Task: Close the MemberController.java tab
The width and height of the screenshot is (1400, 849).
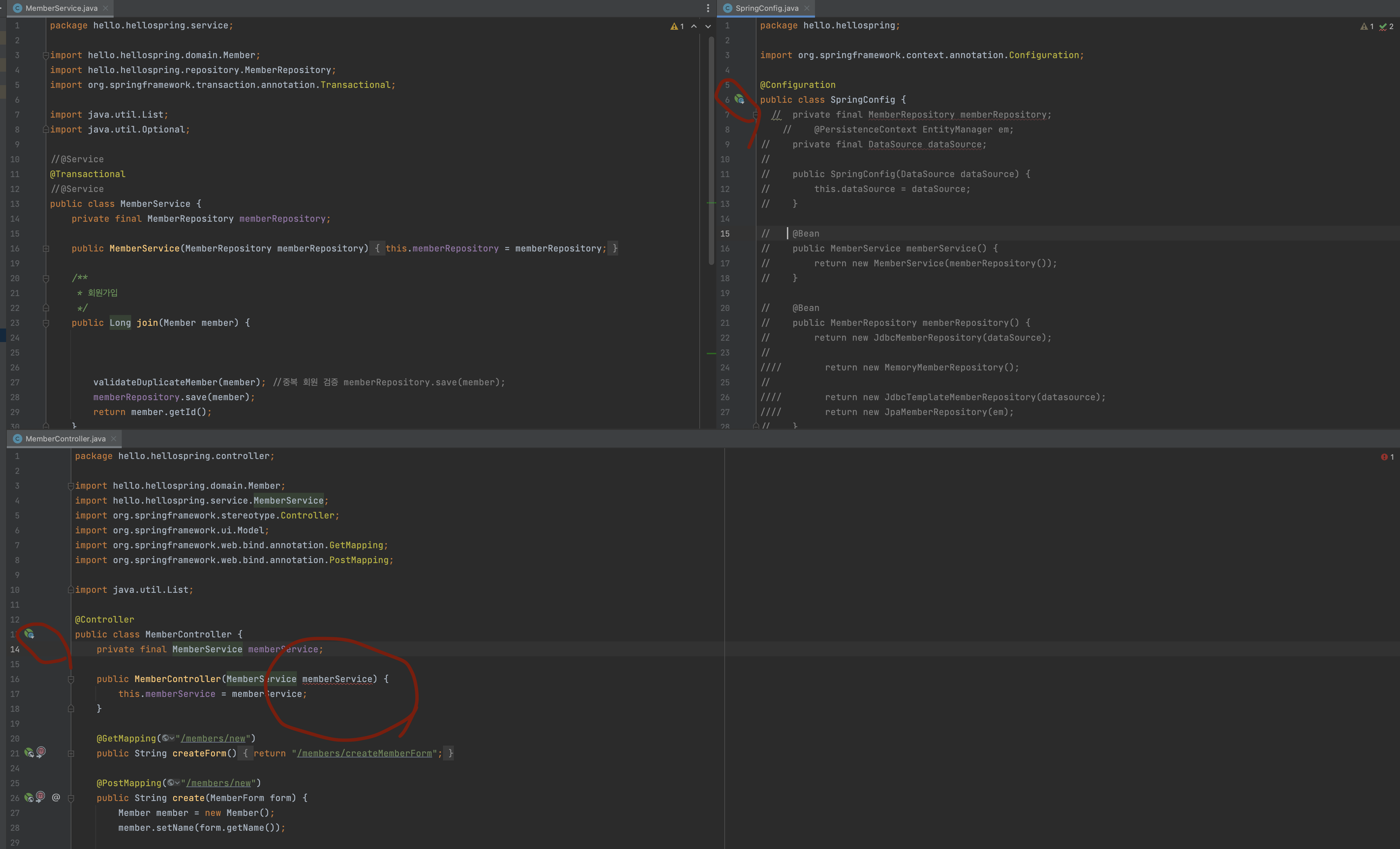Action: (113, 438)
